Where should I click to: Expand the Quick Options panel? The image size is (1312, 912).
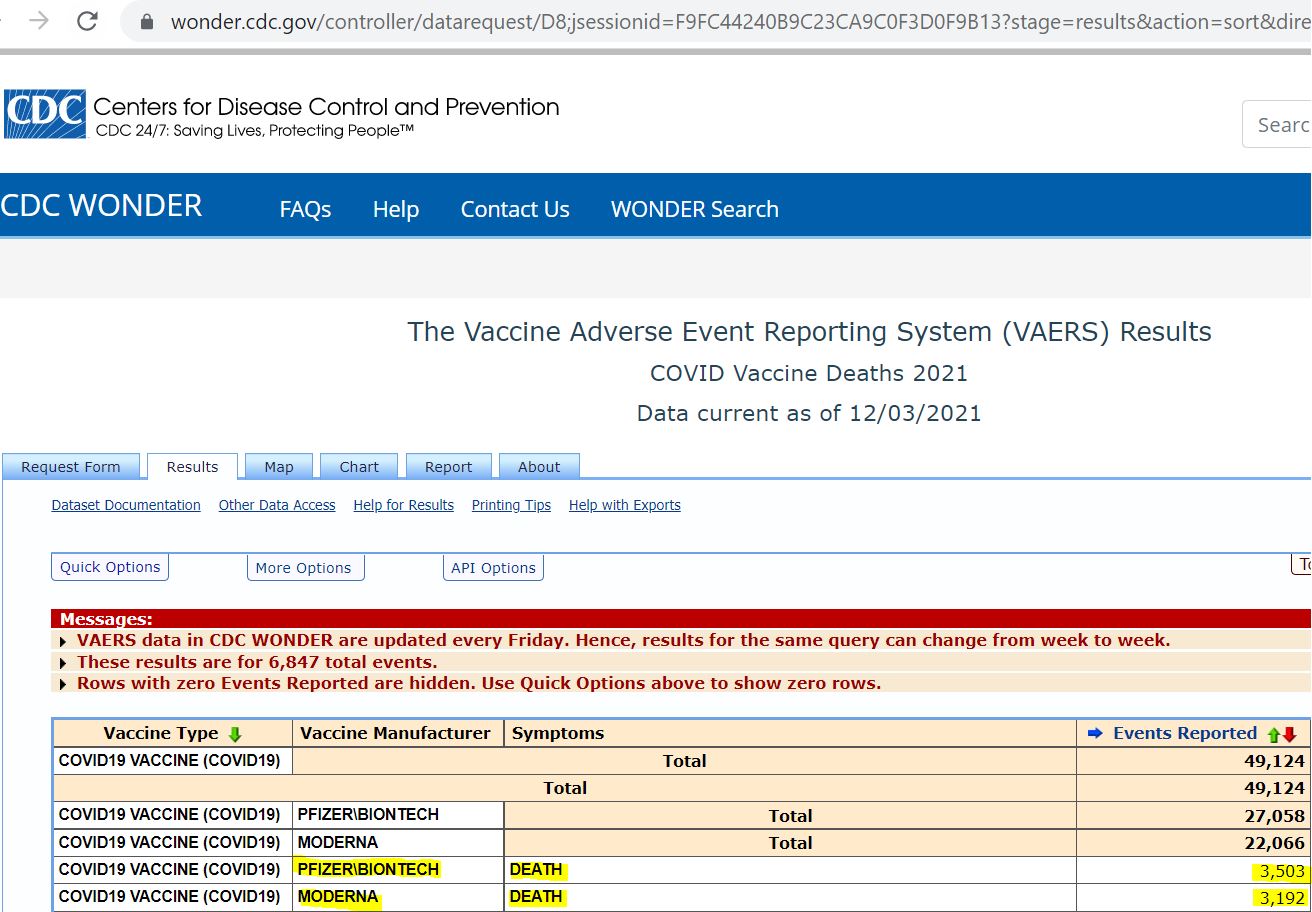110,567
